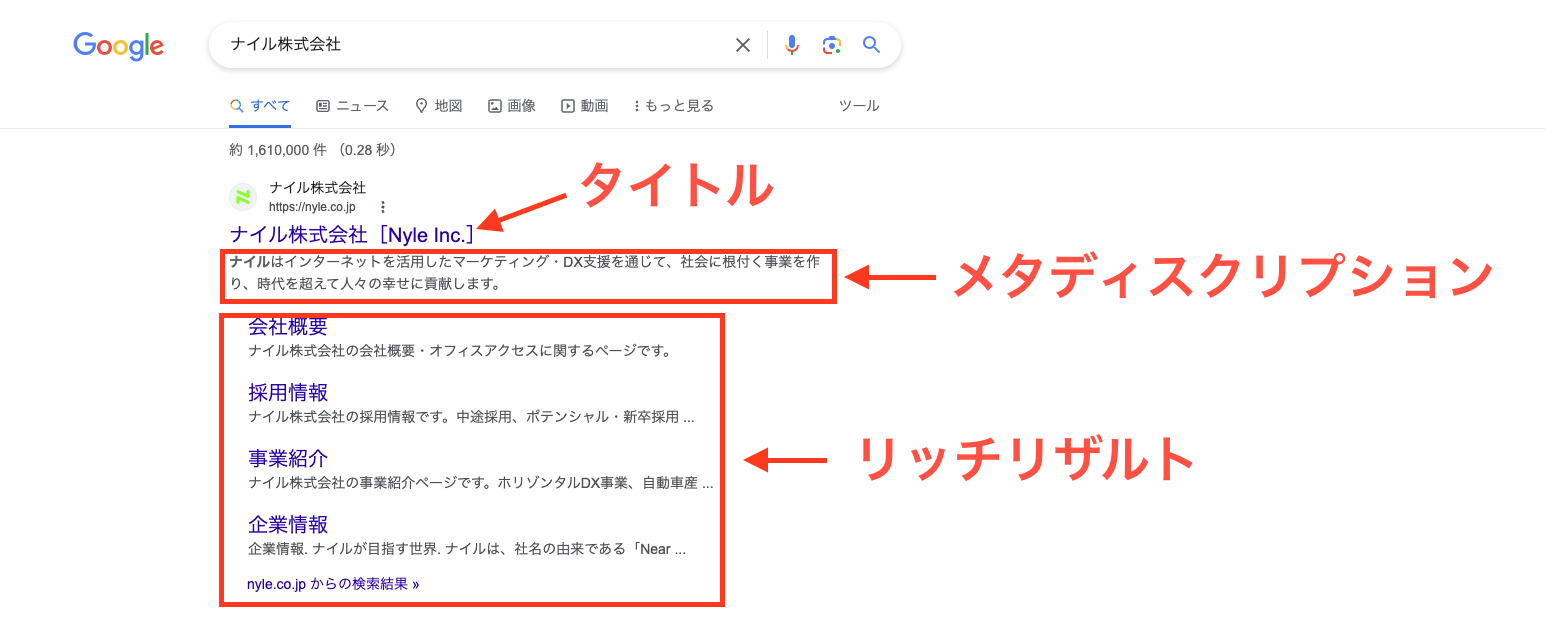
Task: Start voice search with microphone icon
Action: [x=792, y=45]
